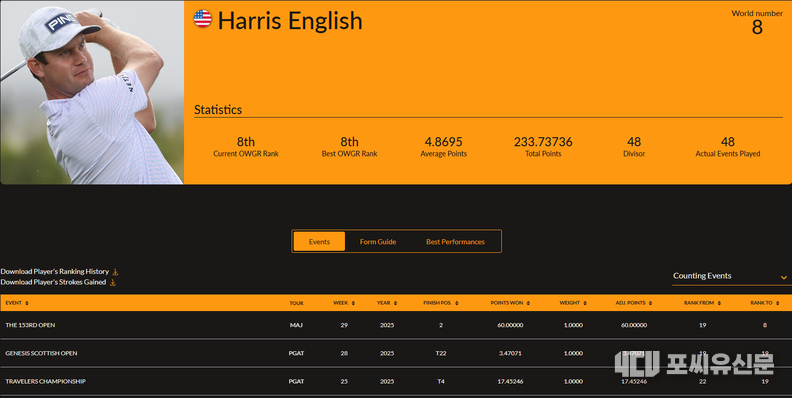Screen dimensions: 792x398
Task: Click 3.47071 points won cell
Action: 510,354
